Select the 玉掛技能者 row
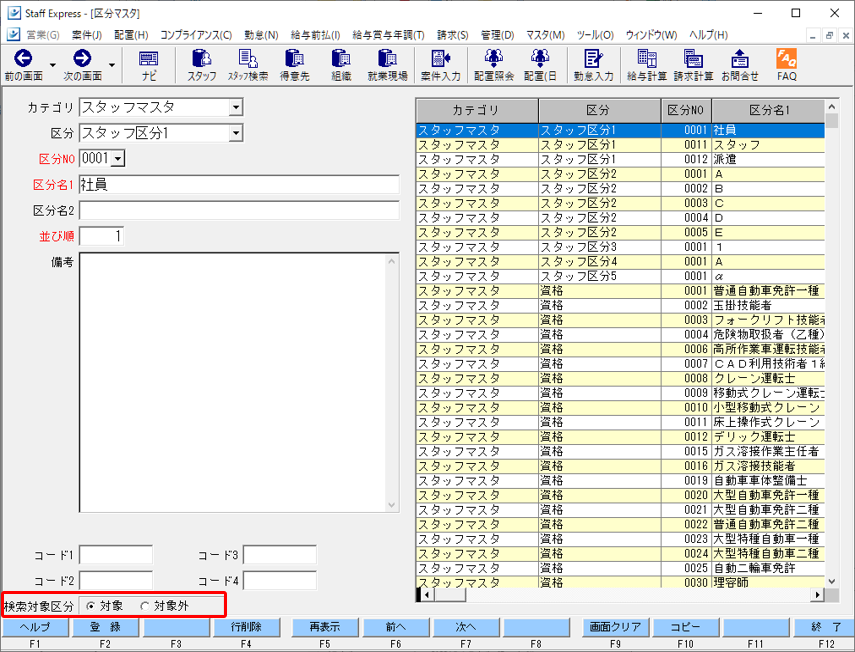The width and height of the screenshot is (855, 652). point(620,305)
